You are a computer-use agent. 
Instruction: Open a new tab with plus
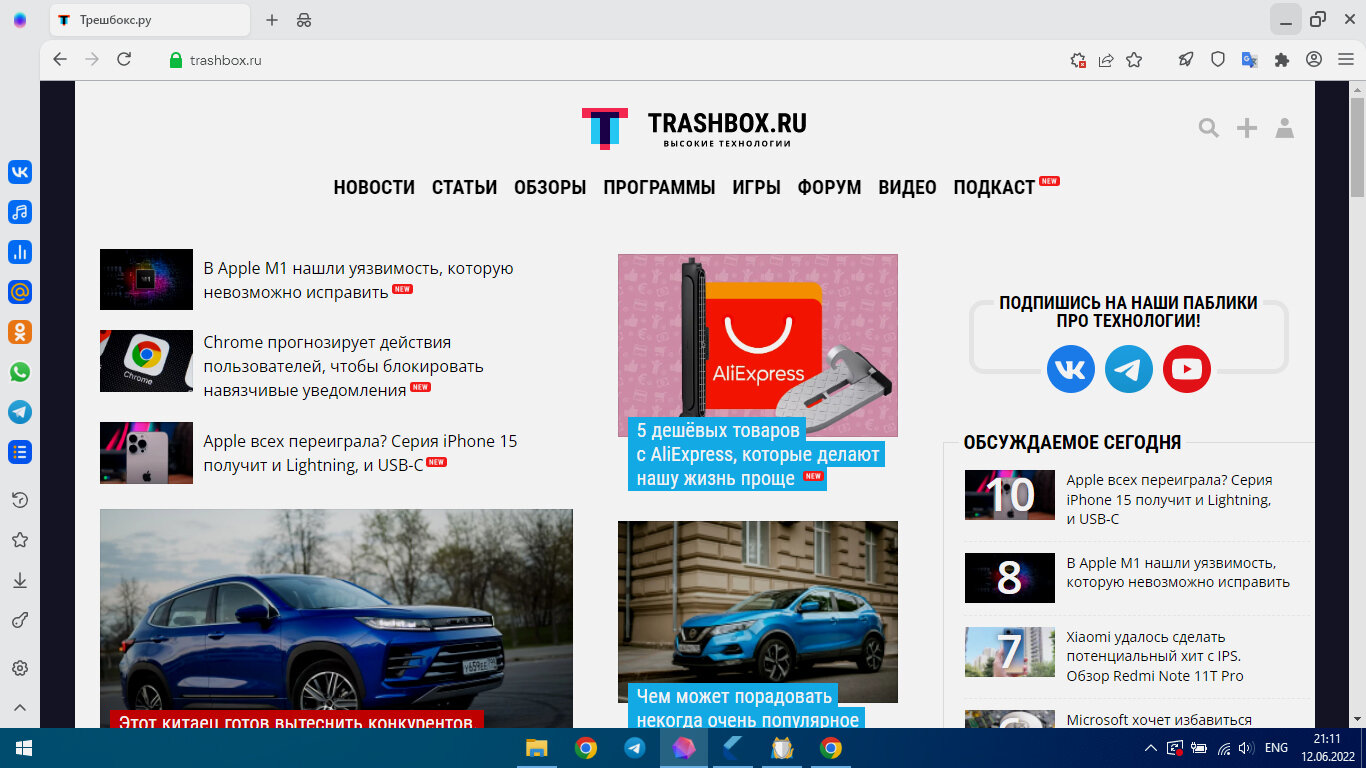point(272,20)
